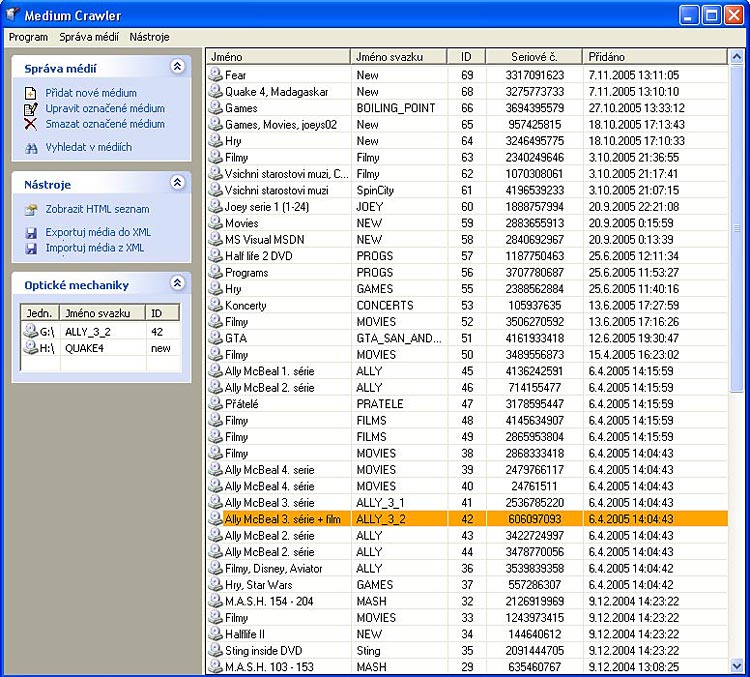The image size is (750, 677).
Task: Collapse the Nástroje panel
Action: click(x=177, y=183)
